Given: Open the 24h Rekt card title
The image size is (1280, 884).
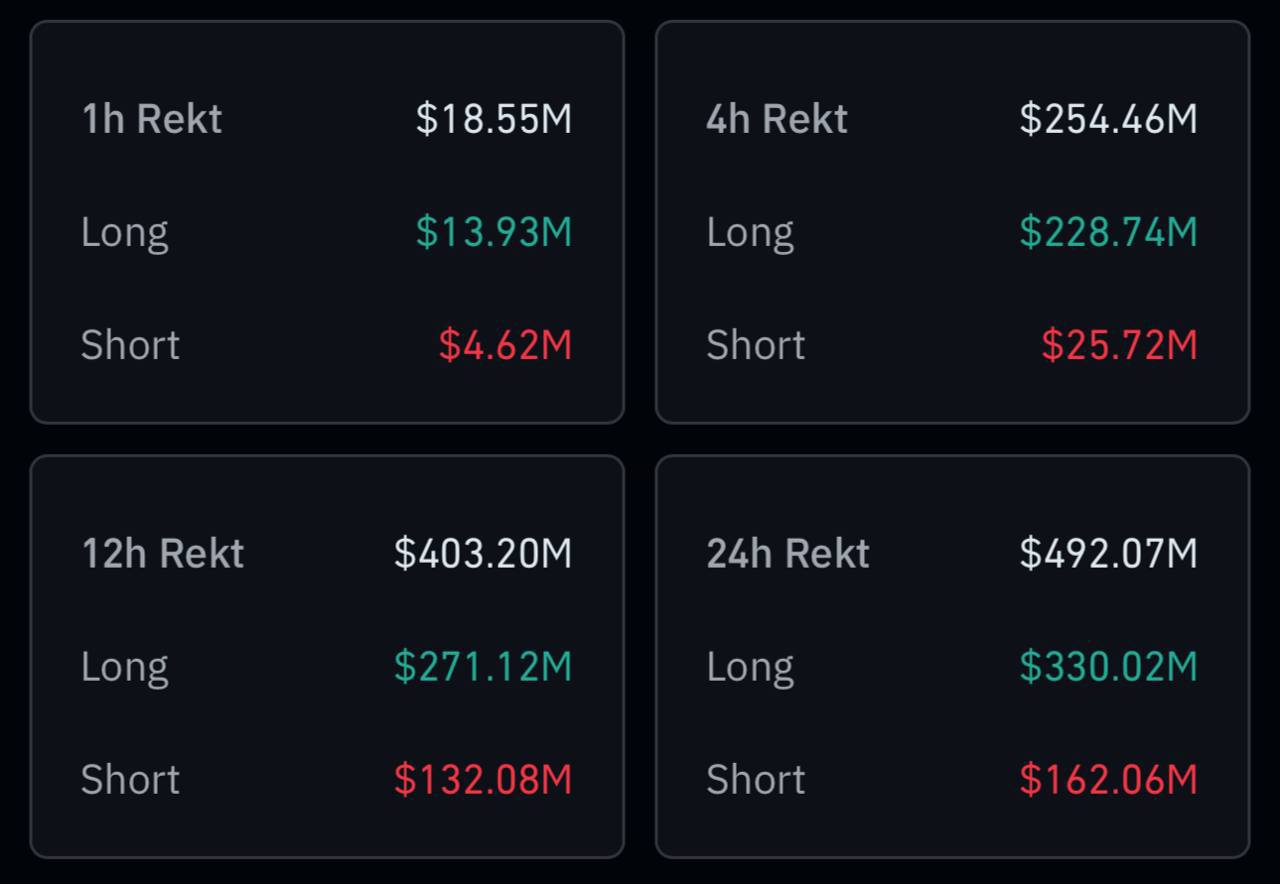Looking at the screenshot, I should click(788, 553).
